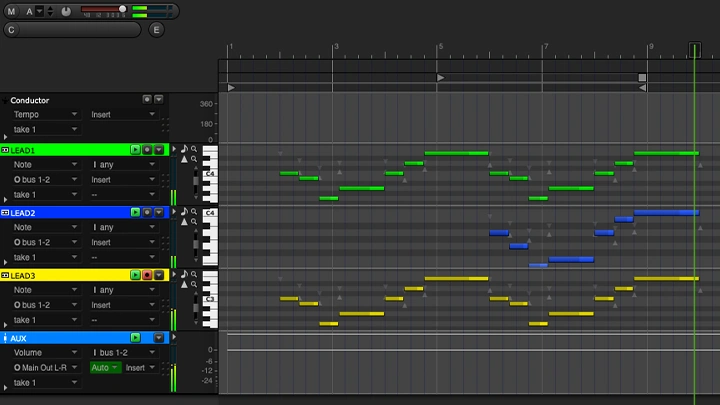Select the long blue LEAD2 note near bar 9
The width and height of the screenshot is (720, 405).
pos(666,213)
